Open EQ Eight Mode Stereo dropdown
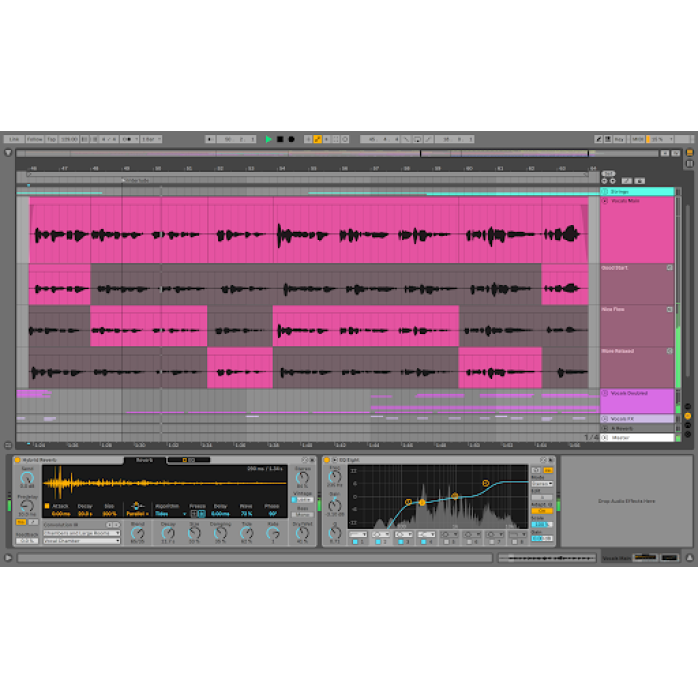698x698 pixels. (x=542, y=483)
